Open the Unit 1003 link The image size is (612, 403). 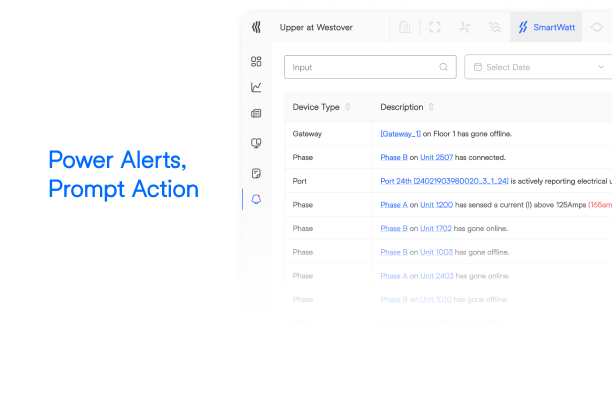coord(436,252)
